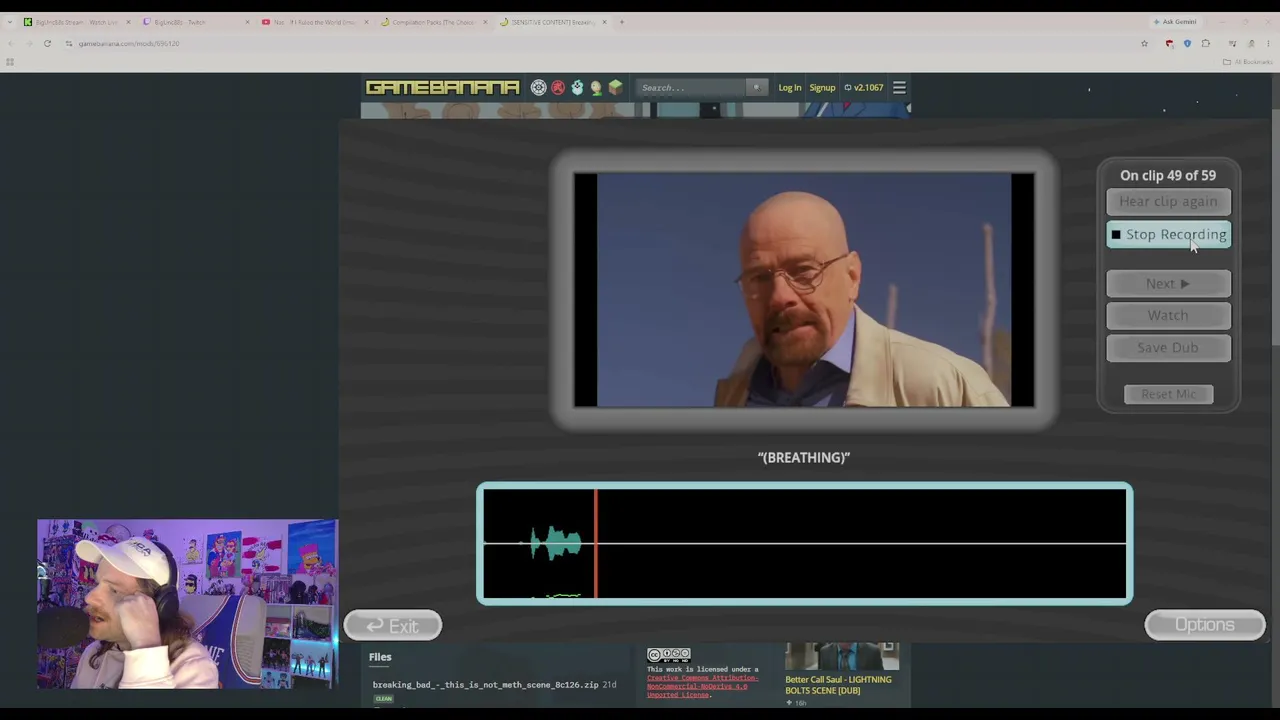Stop Recording the dub
Screen dimensions: 1280x720
click(x=1168, y=234)
